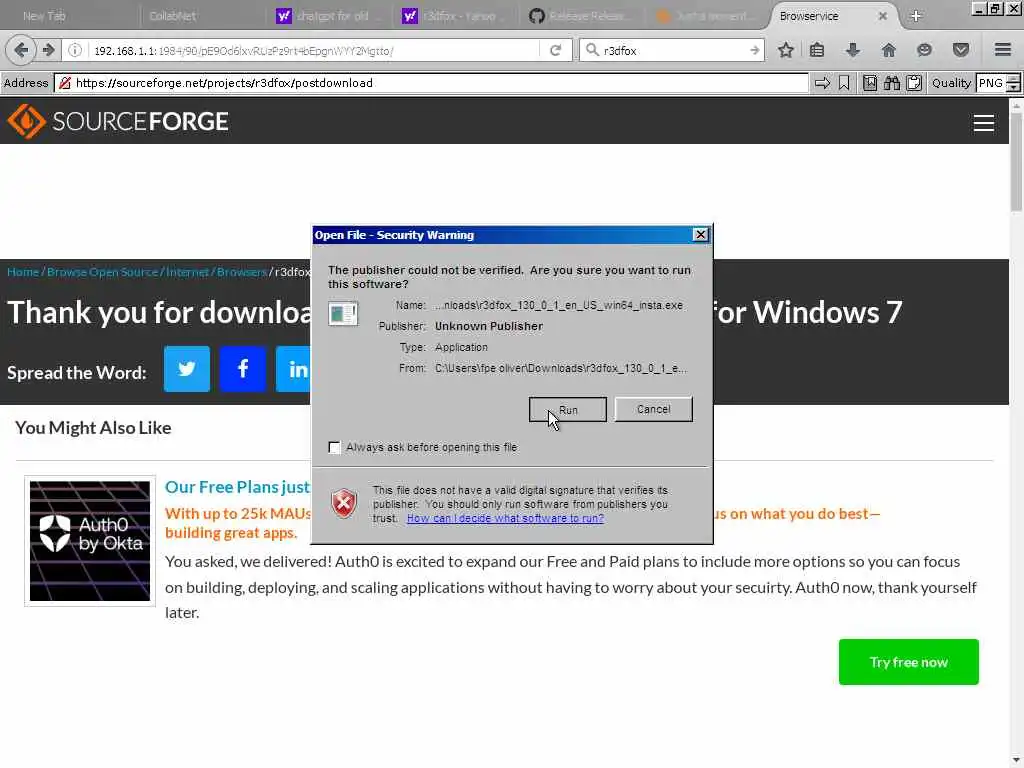The width and height of the screenshot is (1024, 768).
Task: Click Cancel in the security warning dialog
Action: click(x=653, y=409)
